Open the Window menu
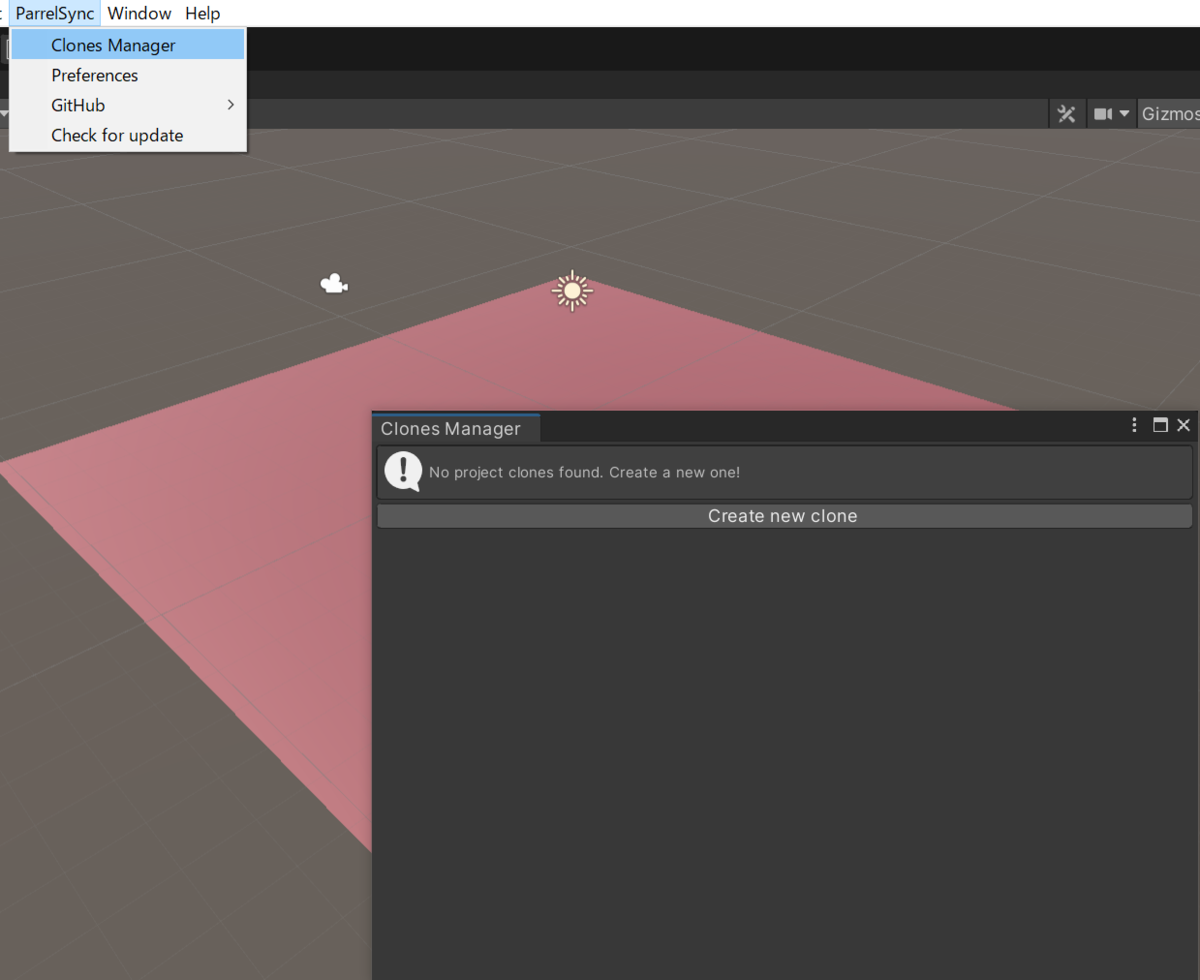Image resolution: width=1200 pixels, height=980 pixels. [140, 14]
